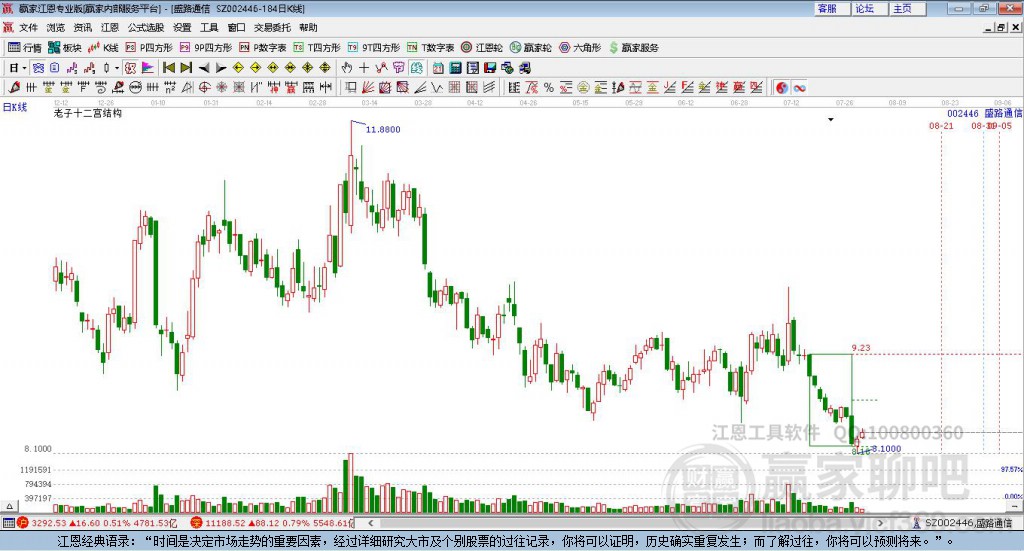Click the scrollbar right arrow button
The width and height of the screenshot is (1024, 551).
(881, 523)
